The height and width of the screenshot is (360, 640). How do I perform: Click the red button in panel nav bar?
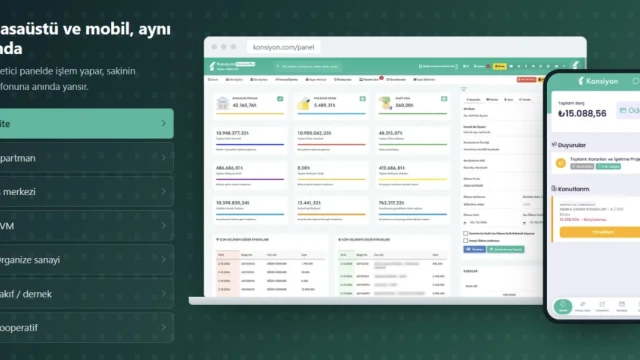(x=526, y=80)
